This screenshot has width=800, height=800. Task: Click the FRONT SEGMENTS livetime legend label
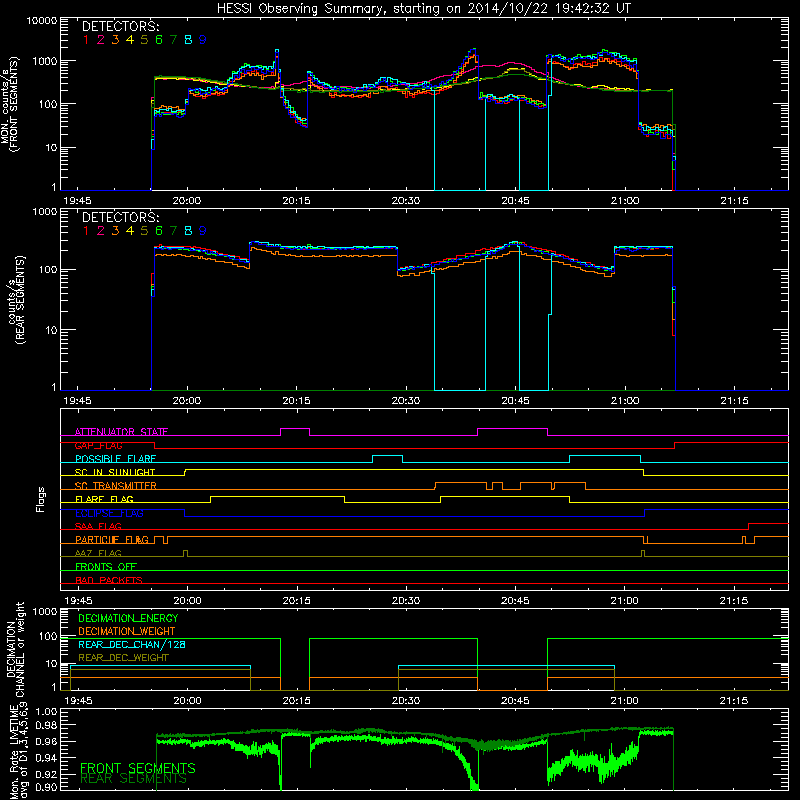click(138, 768)
